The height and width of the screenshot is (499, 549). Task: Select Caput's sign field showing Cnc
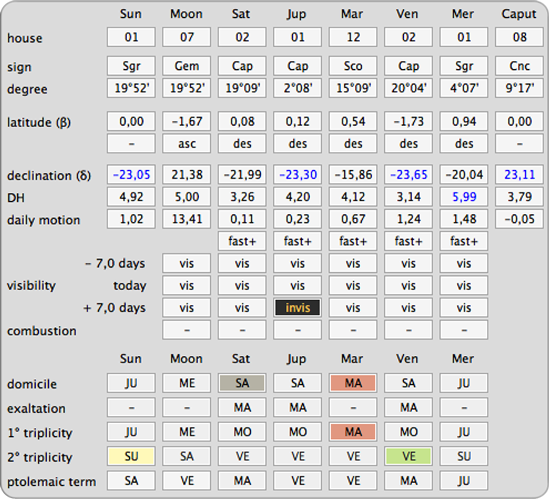tap(520, 66)
